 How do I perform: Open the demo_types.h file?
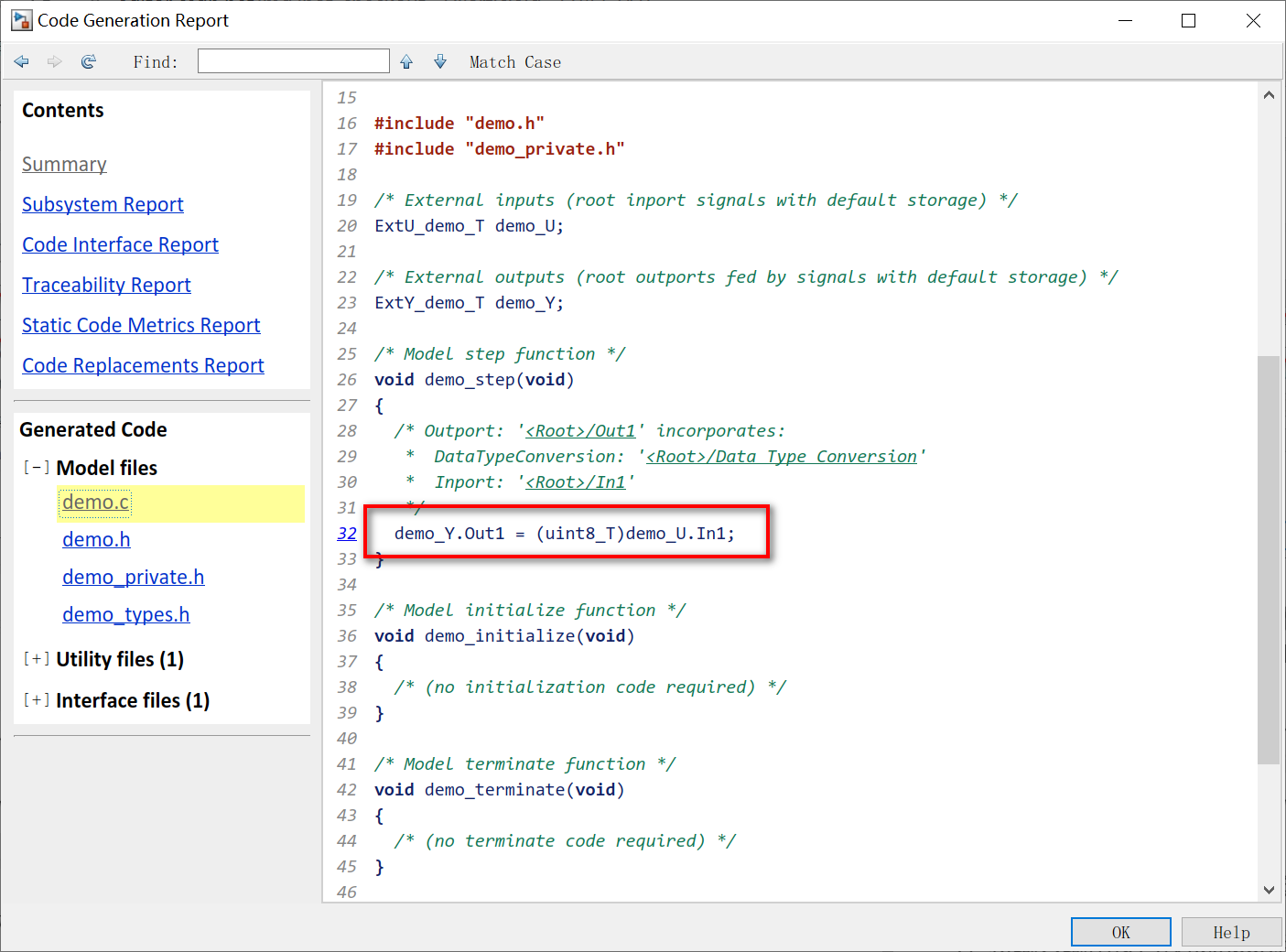(x=125, y=615)
